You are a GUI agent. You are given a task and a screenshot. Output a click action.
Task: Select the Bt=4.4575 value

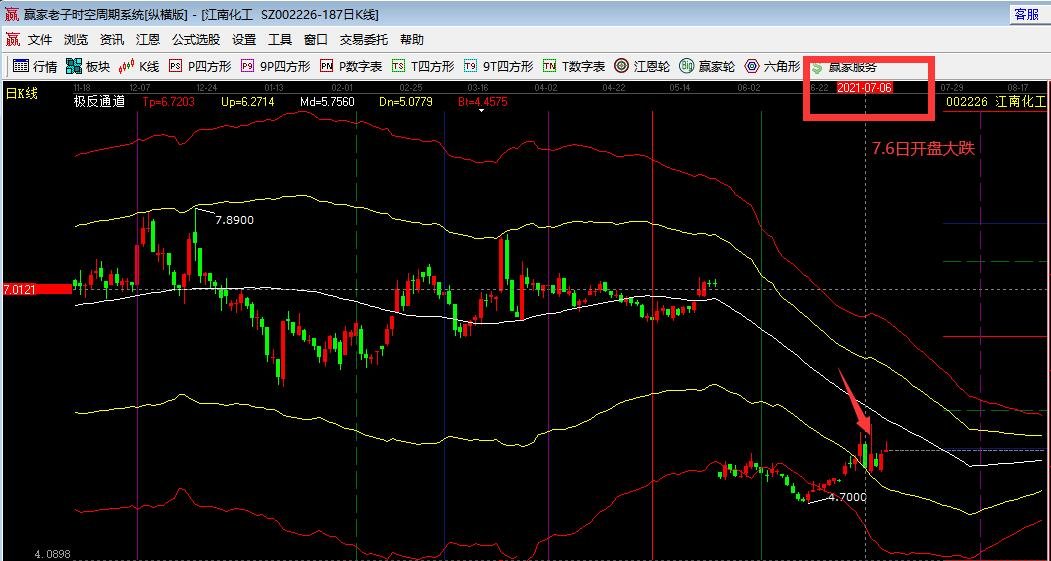click(482, 102)
